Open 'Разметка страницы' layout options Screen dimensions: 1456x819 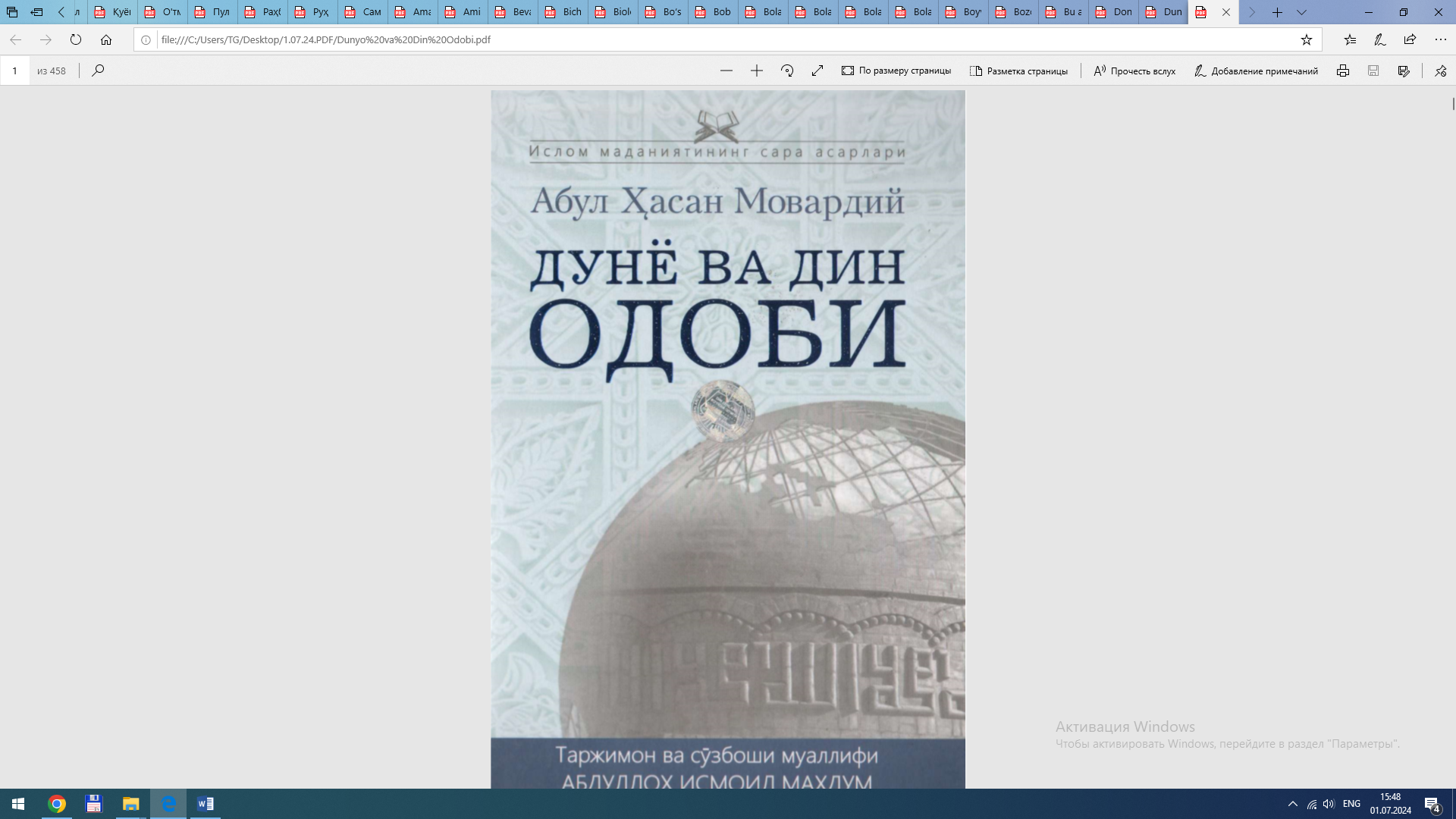click(1018, 71)
